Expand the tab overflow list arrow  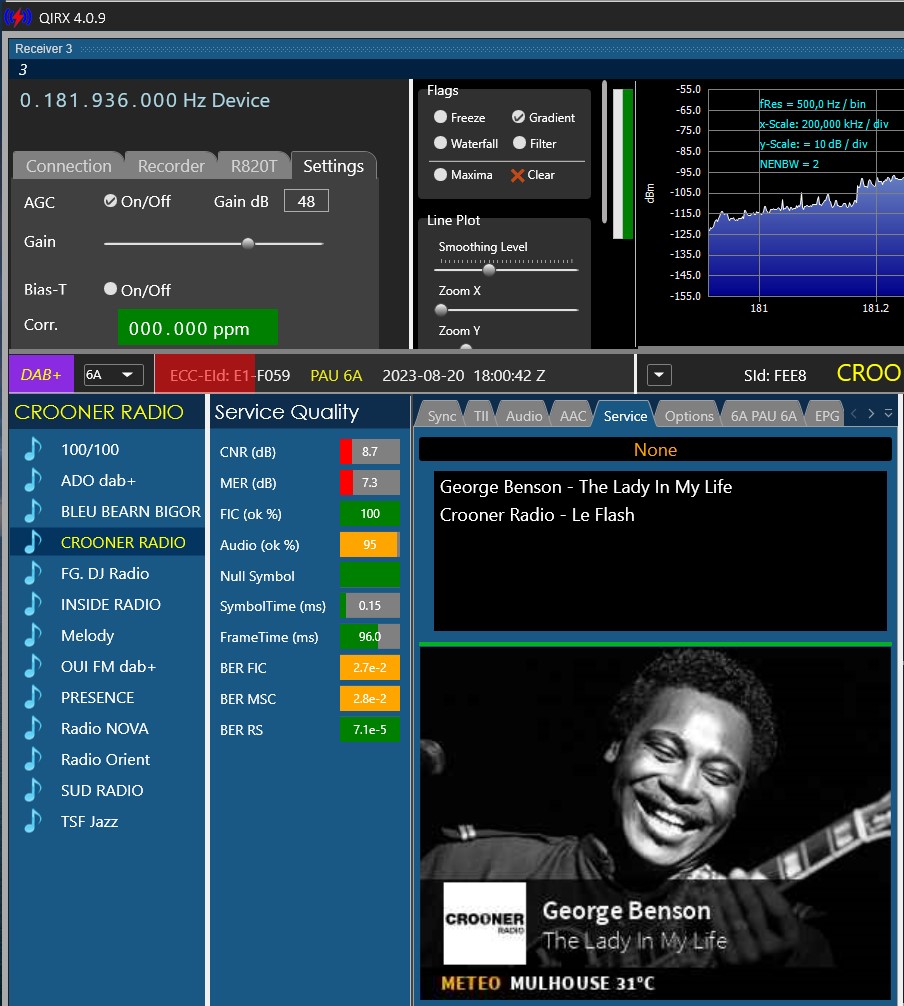pyautogui.click(x=888, y=414)
